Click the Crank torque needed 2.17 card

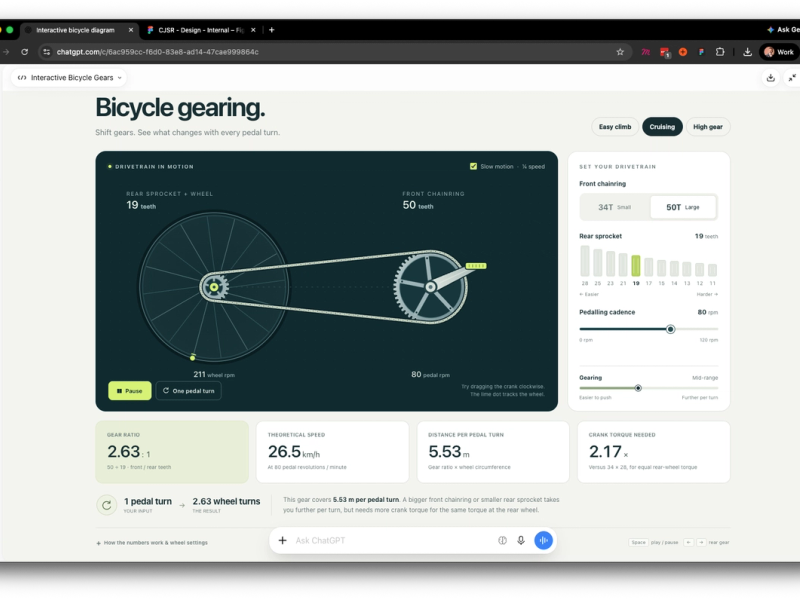654,452
